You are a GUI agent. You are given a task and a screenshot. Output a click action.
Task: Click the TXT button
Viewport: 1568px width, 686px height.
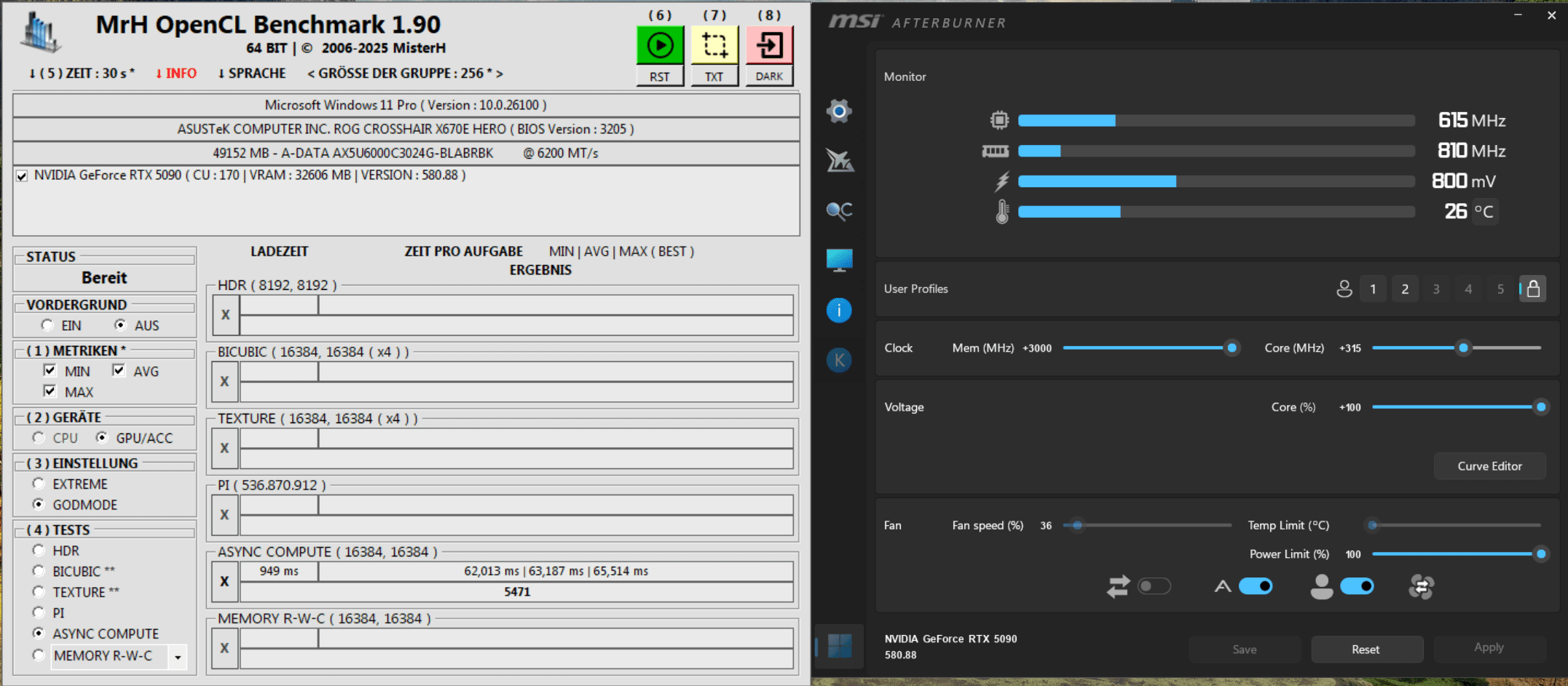714,76
